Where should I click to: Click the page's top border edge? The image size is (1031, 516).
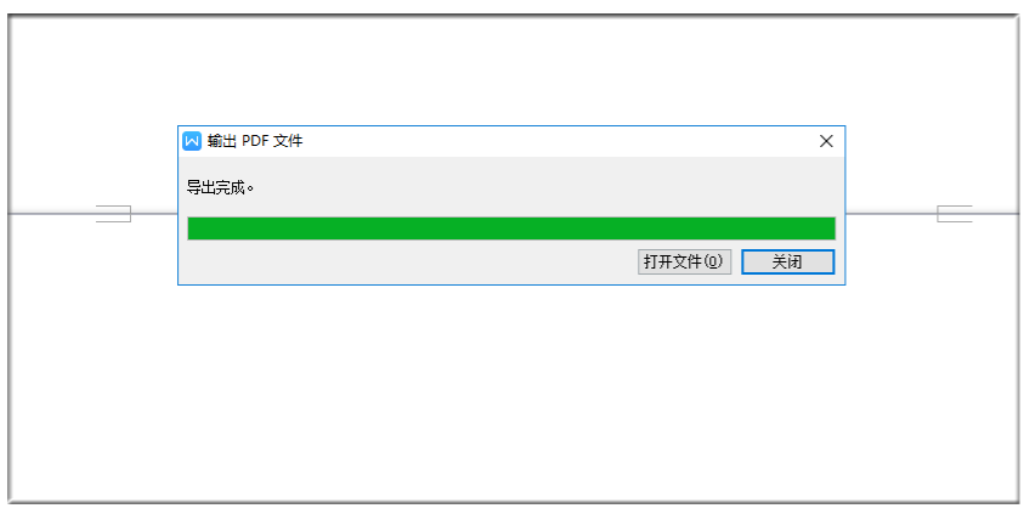click(x=513, y=15)
